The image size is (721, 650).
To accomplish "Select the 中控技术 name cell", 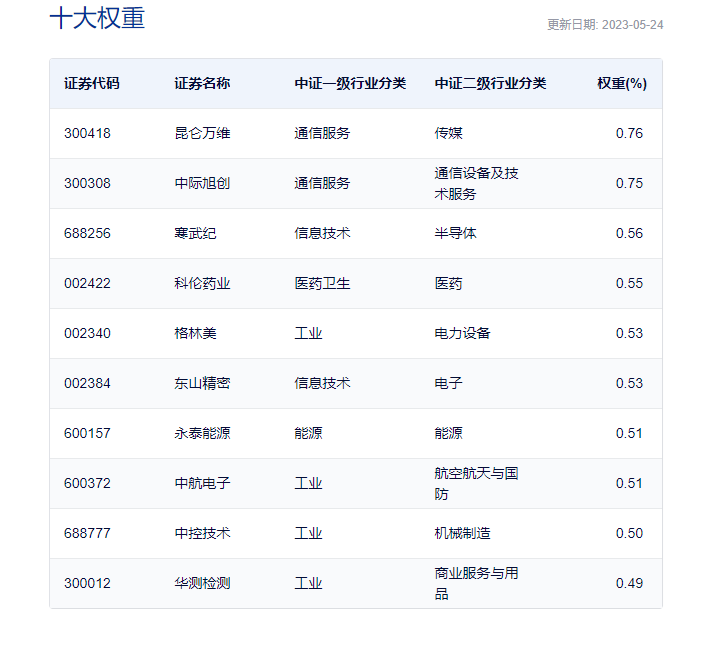I will coord(202,534).
